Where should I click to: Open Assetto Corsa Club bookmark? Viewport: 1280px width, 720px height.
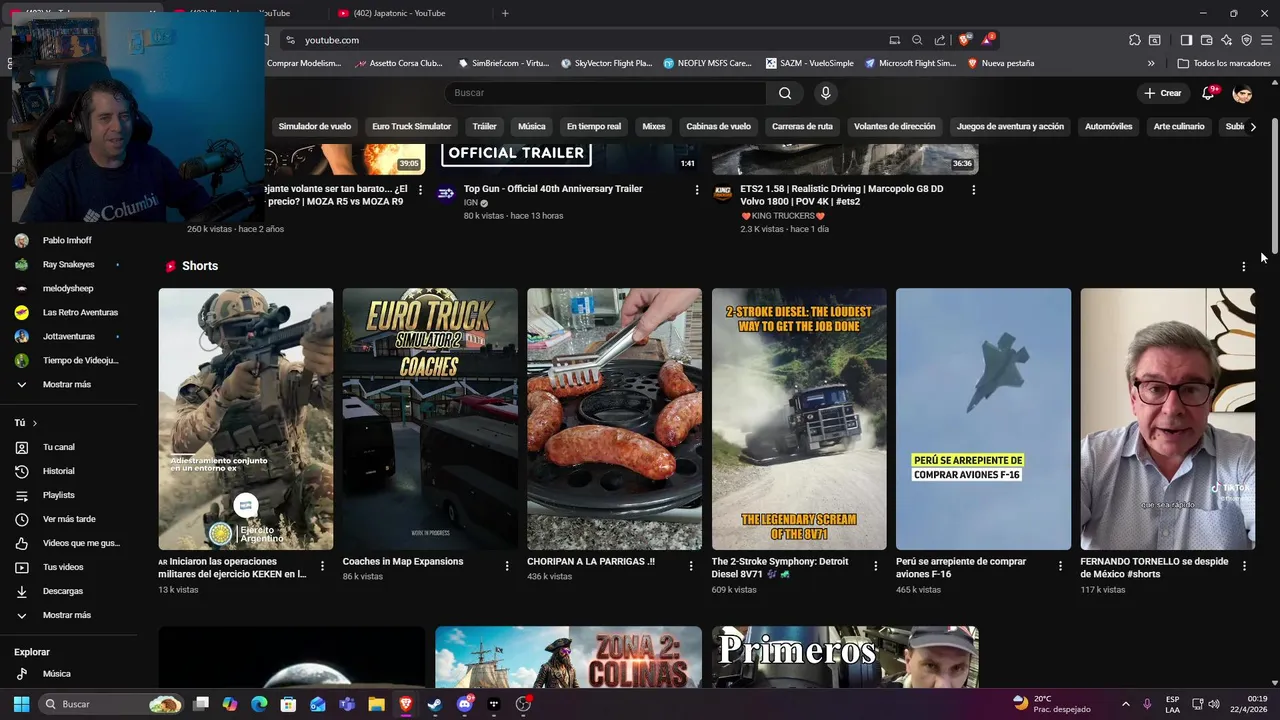[398, 63]
